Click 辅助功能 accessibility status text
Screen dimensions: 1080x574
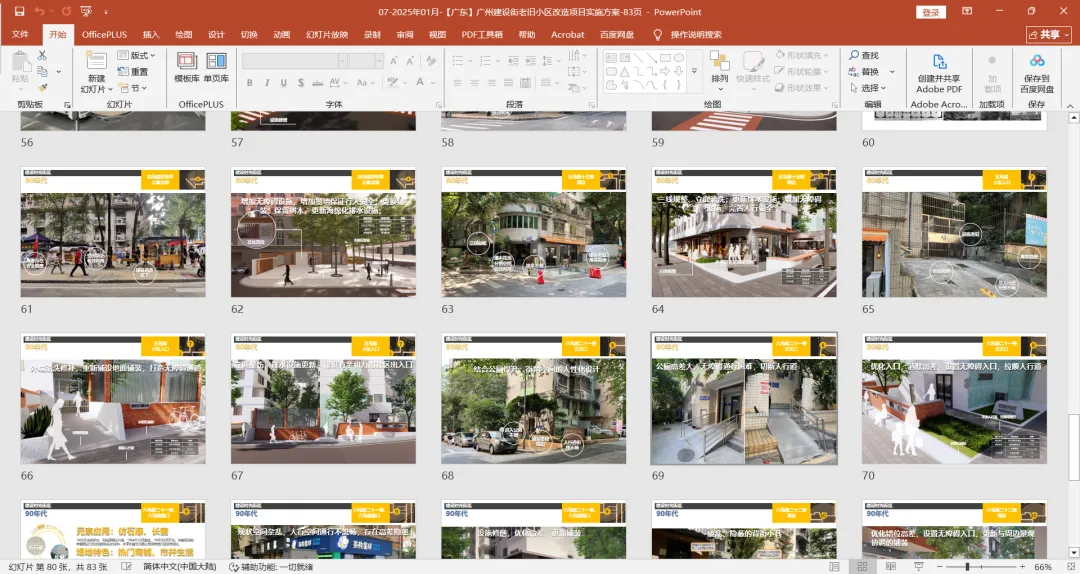click(271, 566)
